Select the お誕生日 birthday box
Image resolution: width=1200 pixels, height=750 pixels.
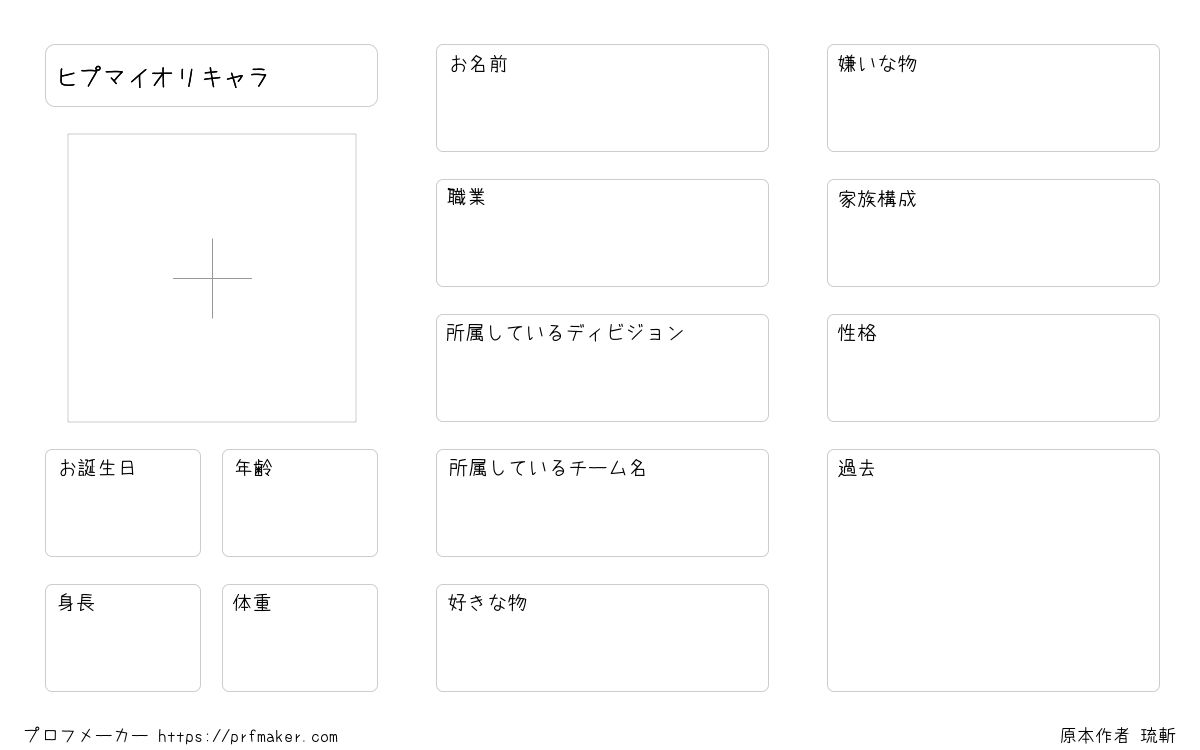tap(123, 503)
